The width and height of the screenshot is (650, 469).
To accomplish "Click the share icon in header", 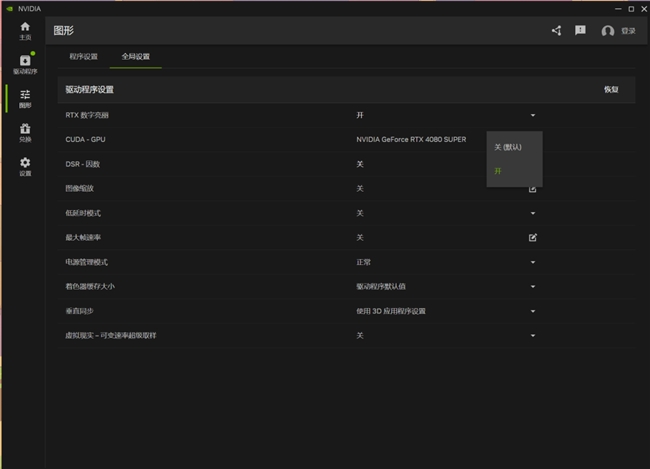I will point(556,31).
